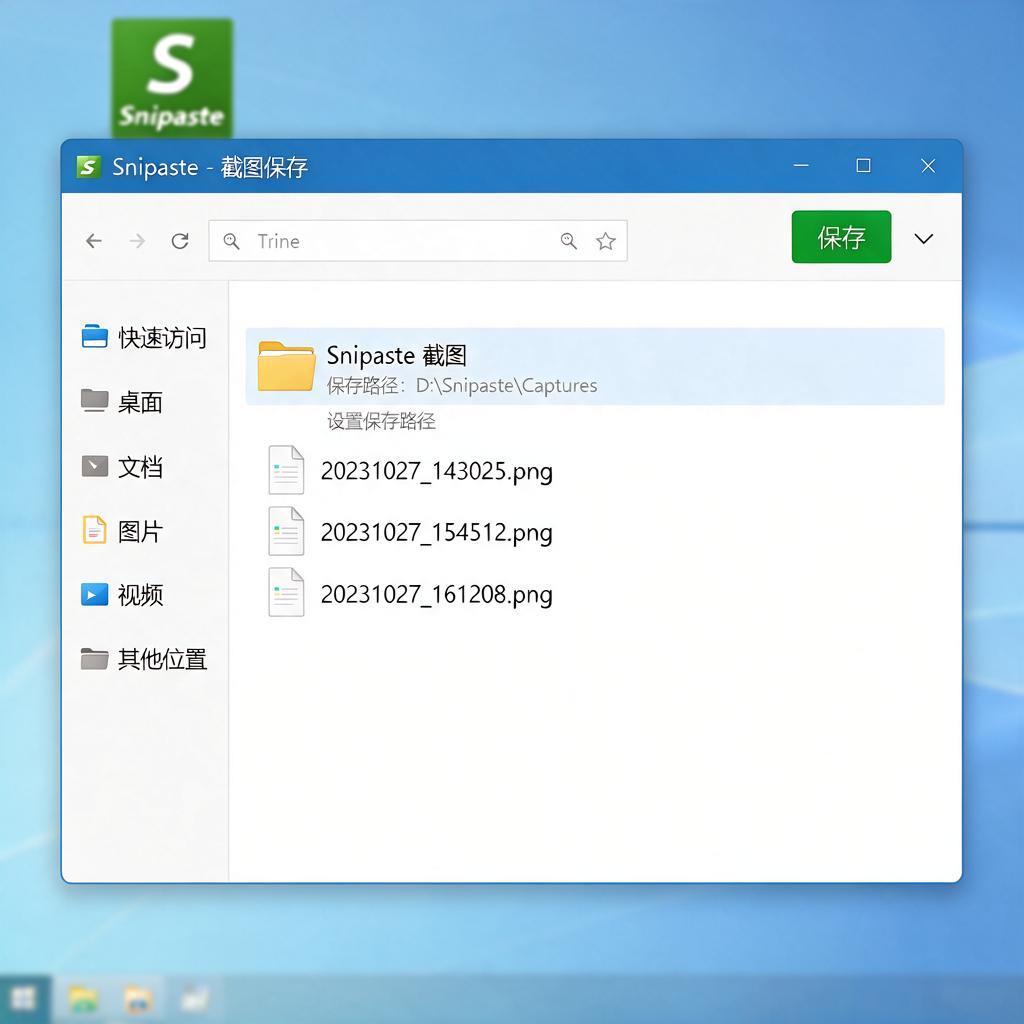The image size is (1024, 1024).
Task: Click the 快速访问 blue icon
Action: click(x=95, y=336)
